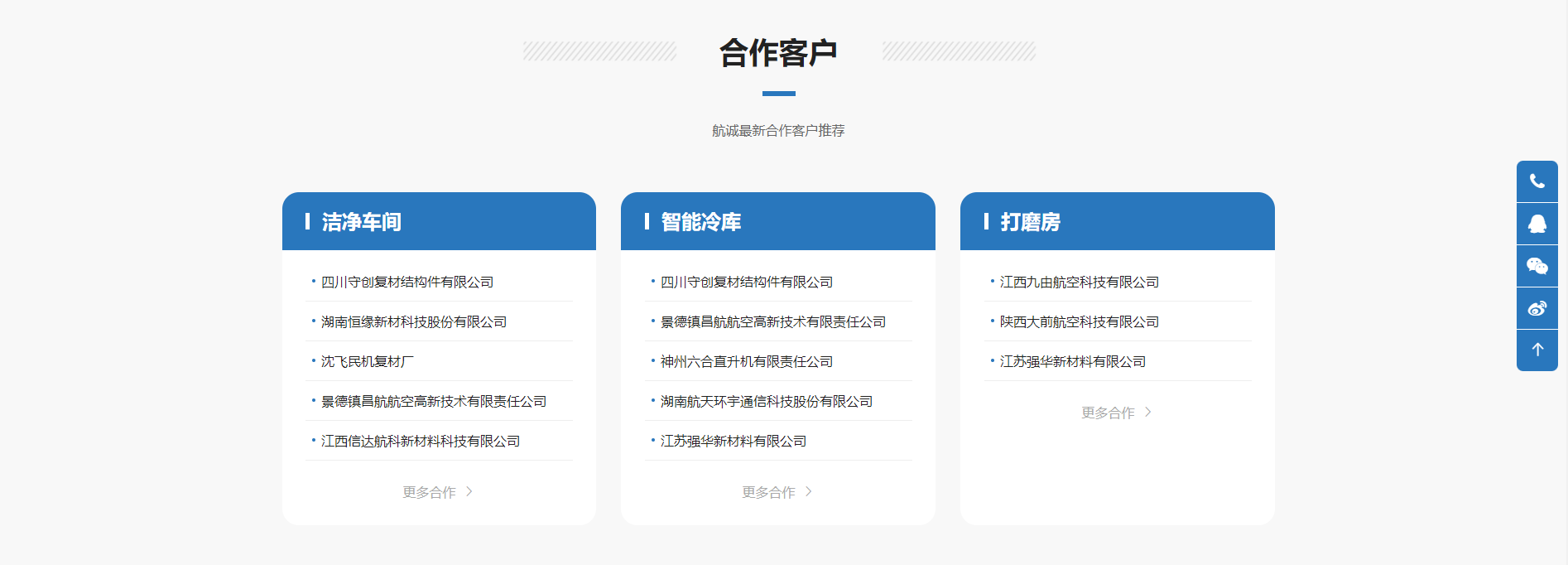Select the 洁净车间 card header
The height and width of the screenshot is (565, 1568).
click(x=439, y=221)
